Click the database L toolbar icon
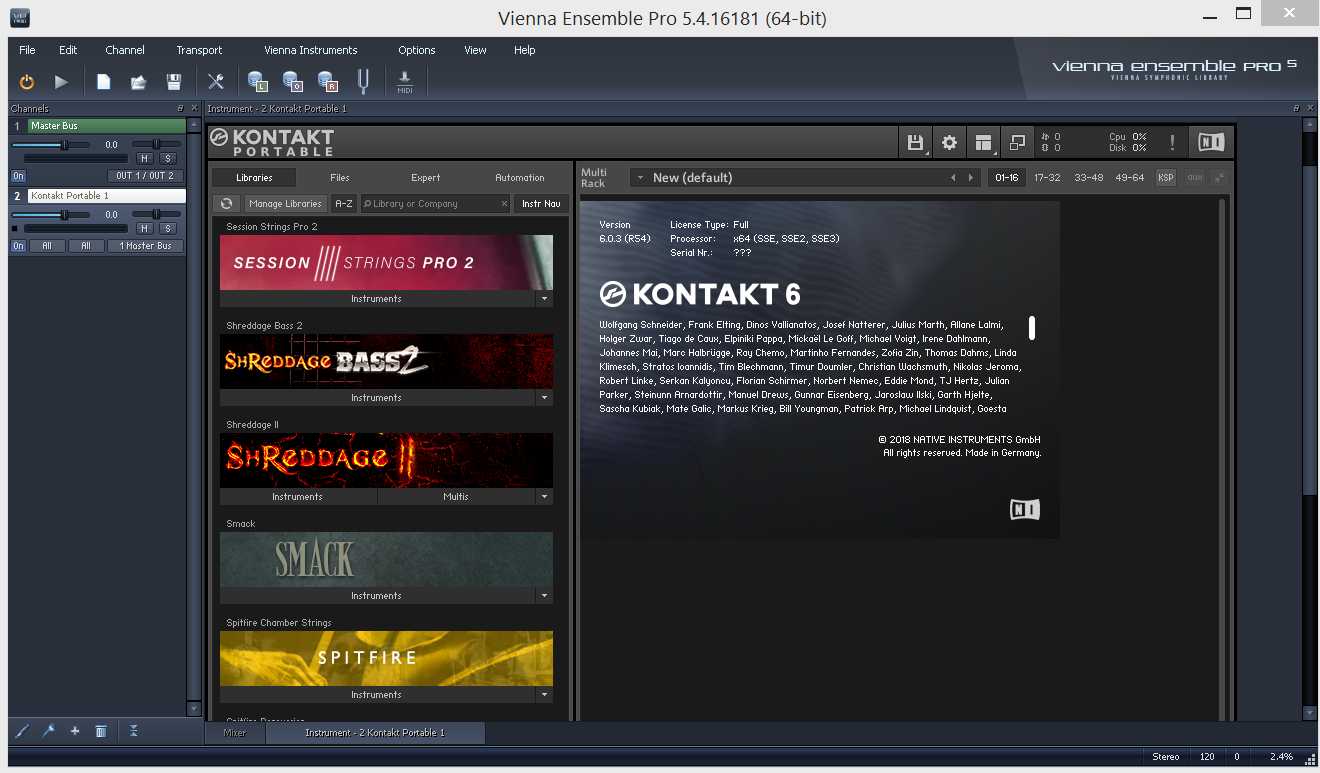 [x=257, y=82]
